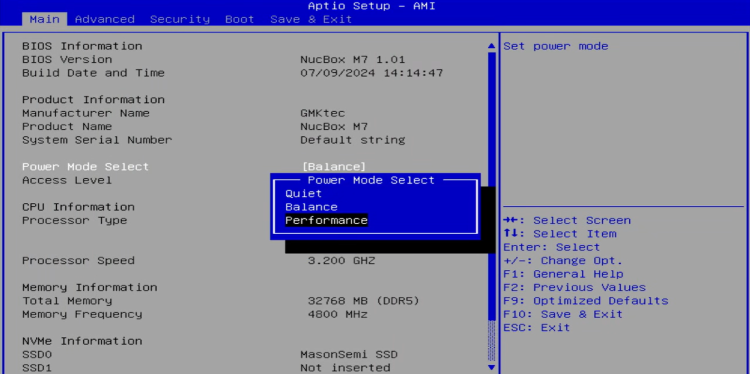
Task: Pick the highlighted Performance option
Action: coord(326,220)
